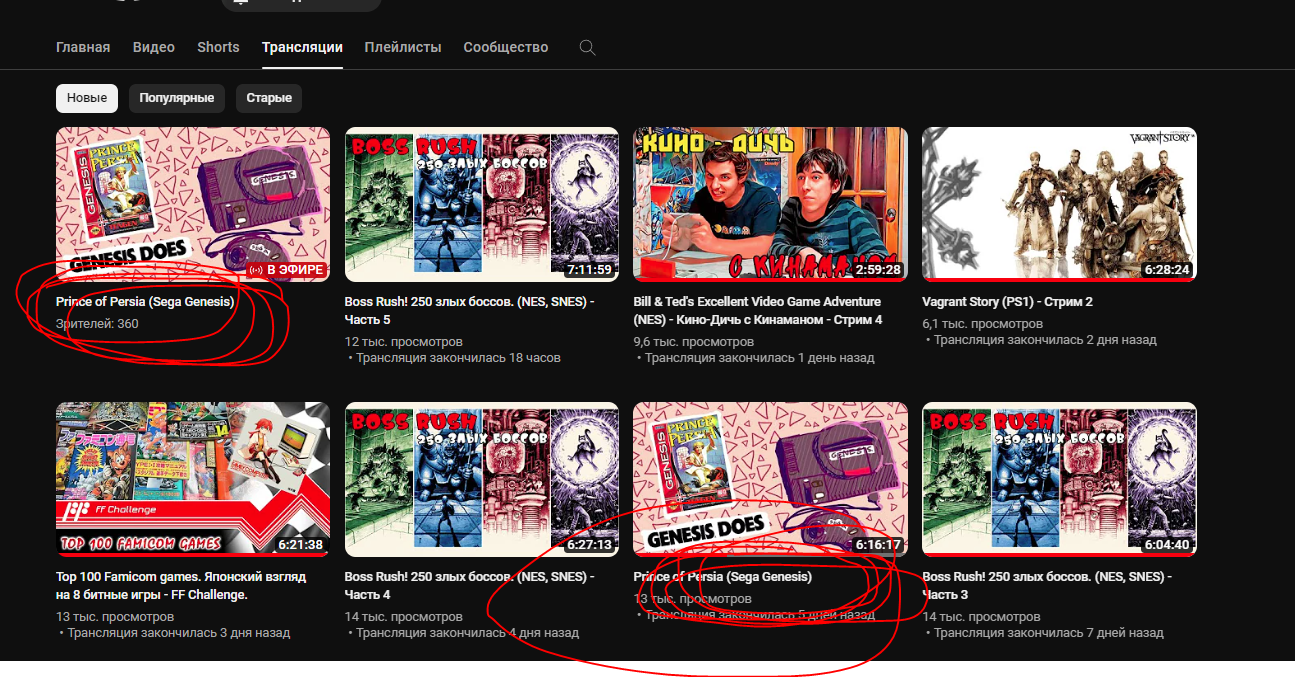The height and width of the screenshot is (677, 1295).
Task: Switch to the Главная tab
Action: click(83, 47)
